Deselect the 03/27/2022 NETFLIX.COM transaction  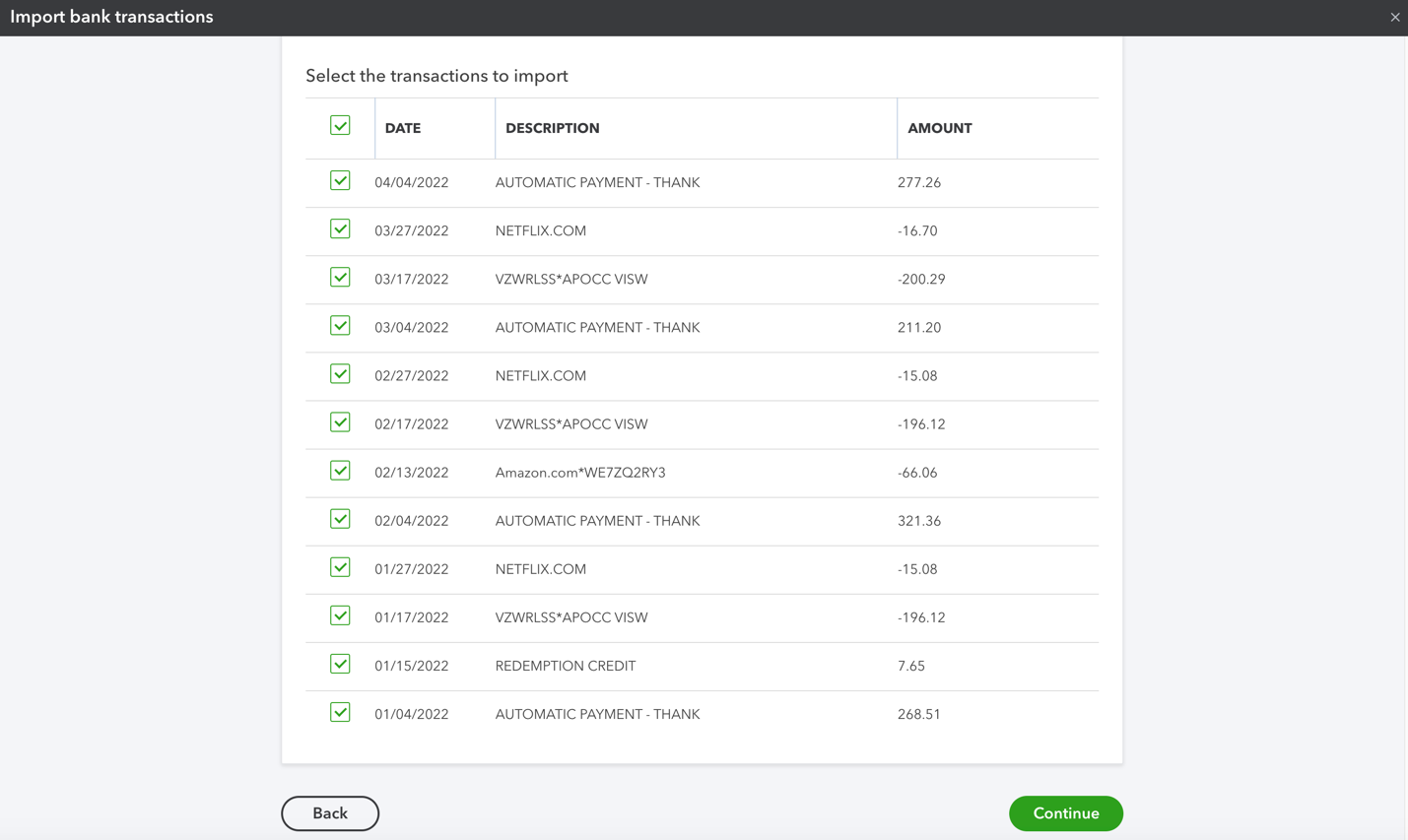(340, 228)
